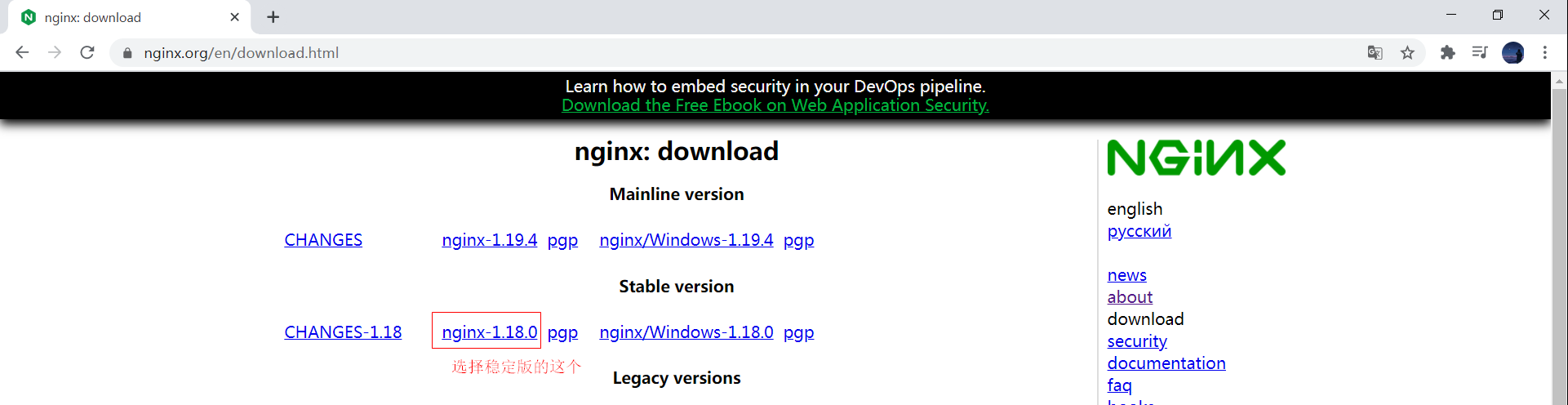The width and height of the screenshot is (1568, 405).
Task: Click the address bar URL
Action: click(x=242, y=53)
